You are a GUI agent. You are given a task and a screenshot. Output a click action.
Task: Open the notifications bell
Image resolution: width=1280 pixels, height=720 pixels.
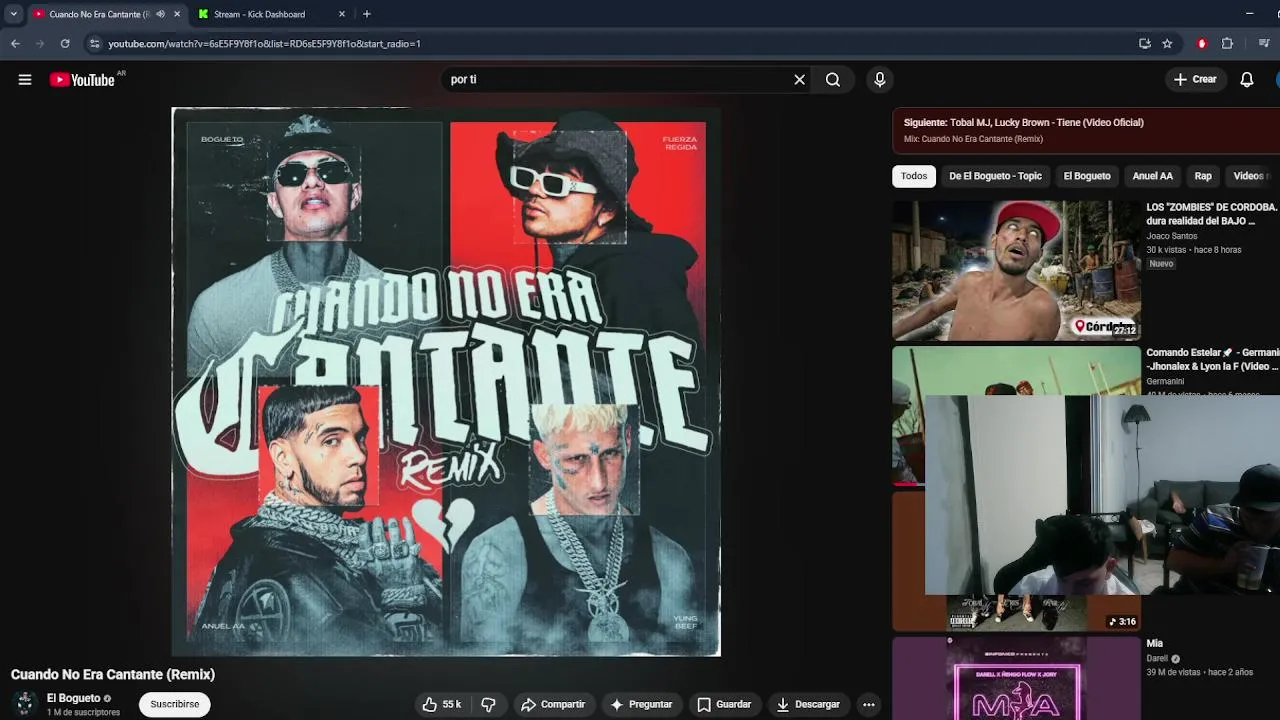tap(1247, 80)
